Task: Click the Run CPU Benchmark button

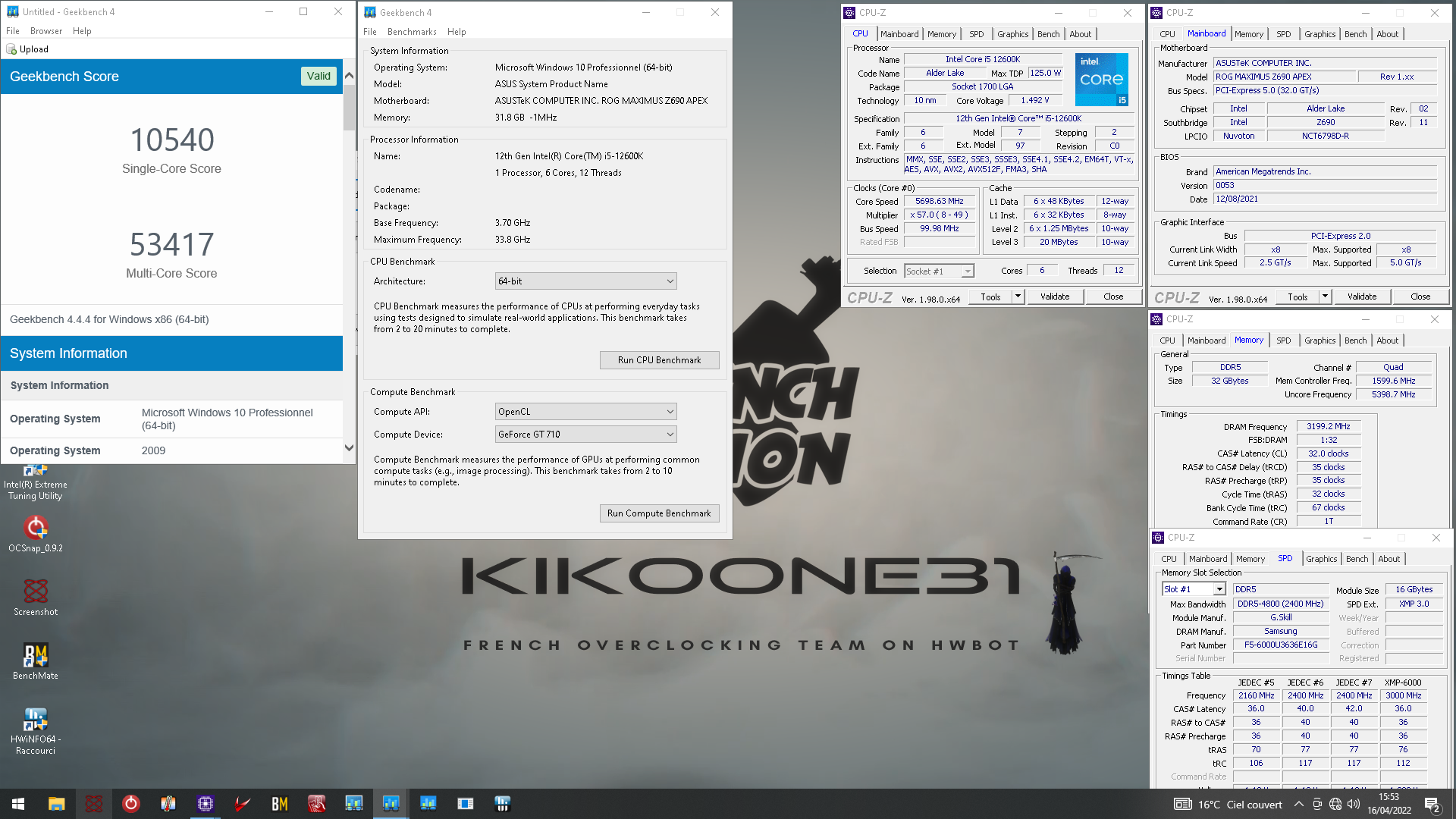Action: pyautogui.click(x=659, y=360)
